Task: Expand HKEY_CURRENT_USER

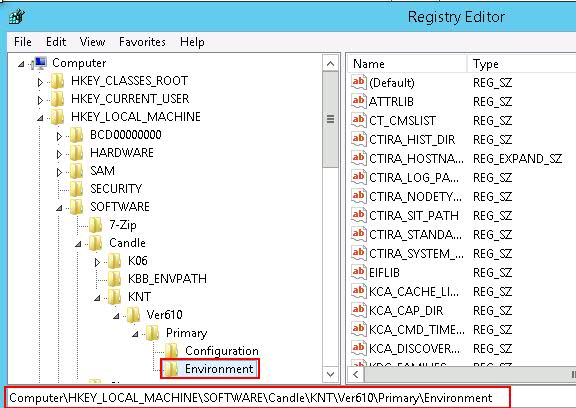Action: pyautogui.click(x=40, y=100)
